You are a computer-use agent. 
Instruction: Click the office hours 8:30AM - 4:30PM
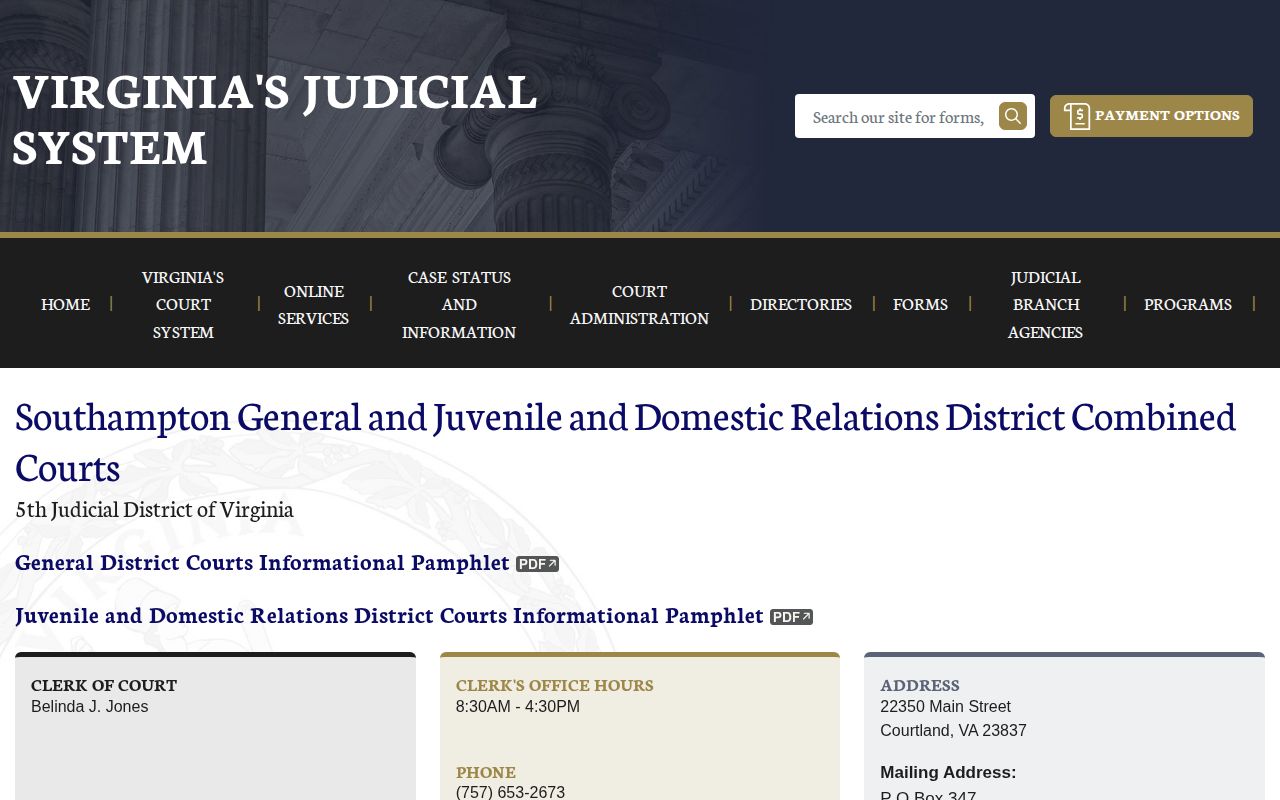[x=518, y=707]
